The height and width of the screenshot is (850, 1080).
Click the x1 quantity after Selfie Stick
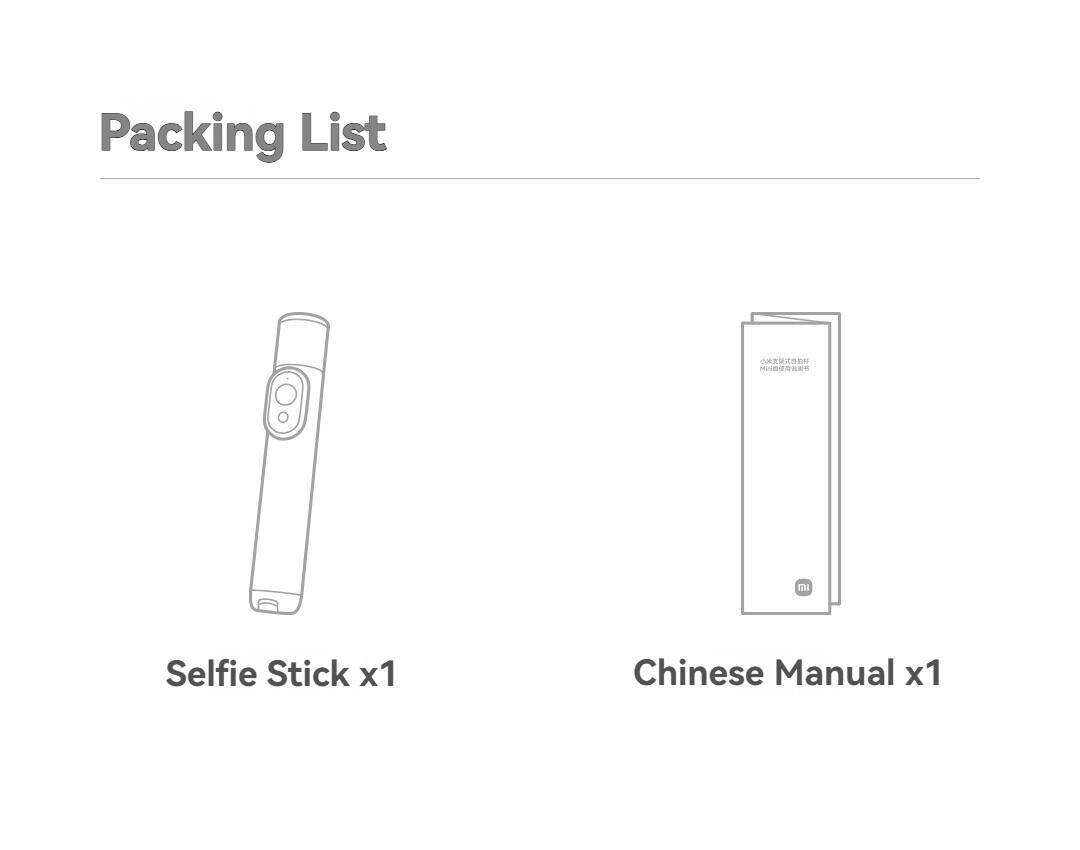click(x=378, y=674)
